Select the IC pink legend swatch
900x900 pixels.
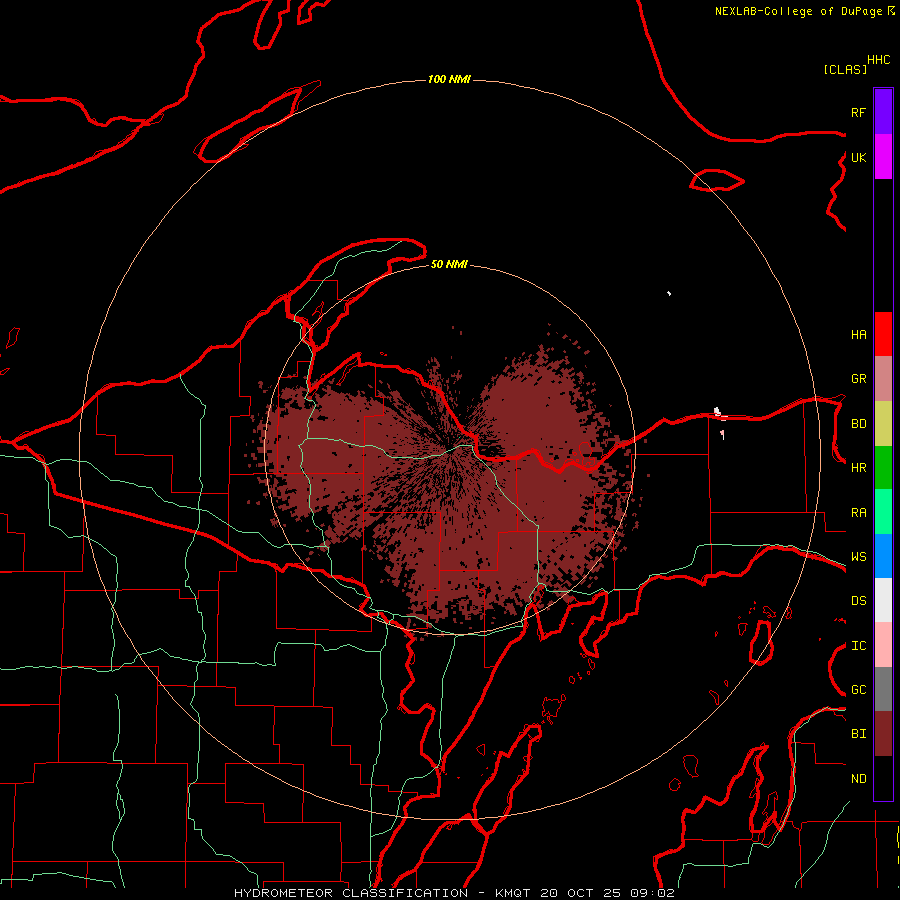click(883, 645)
